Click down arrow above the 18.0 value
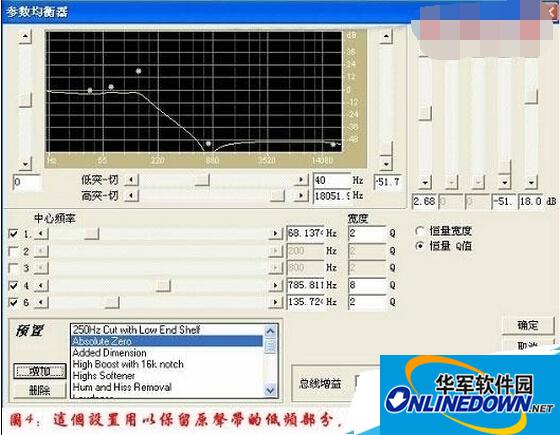This screenshot has height=435, width=560. point(531,183)
